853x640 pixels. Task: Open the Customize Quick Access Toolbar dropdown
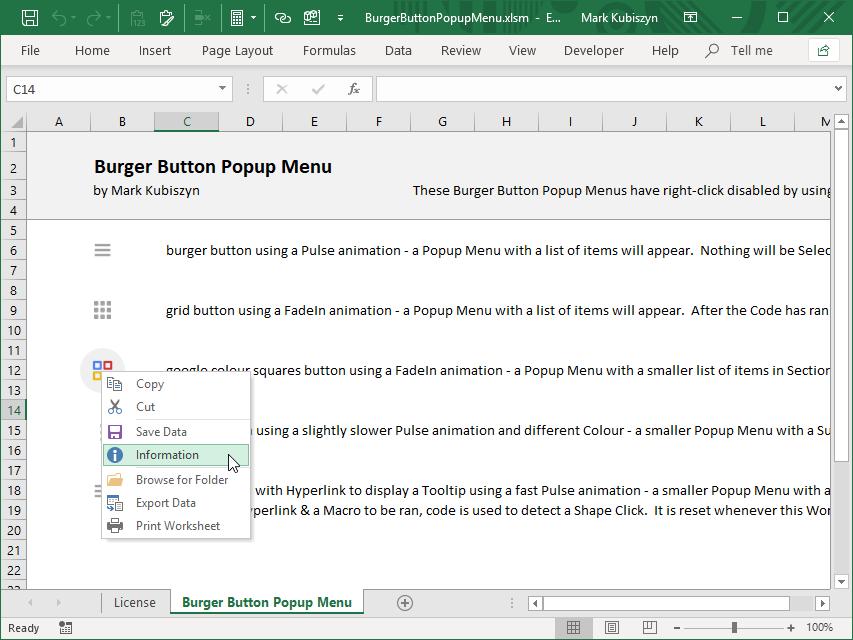coord(341,18)
